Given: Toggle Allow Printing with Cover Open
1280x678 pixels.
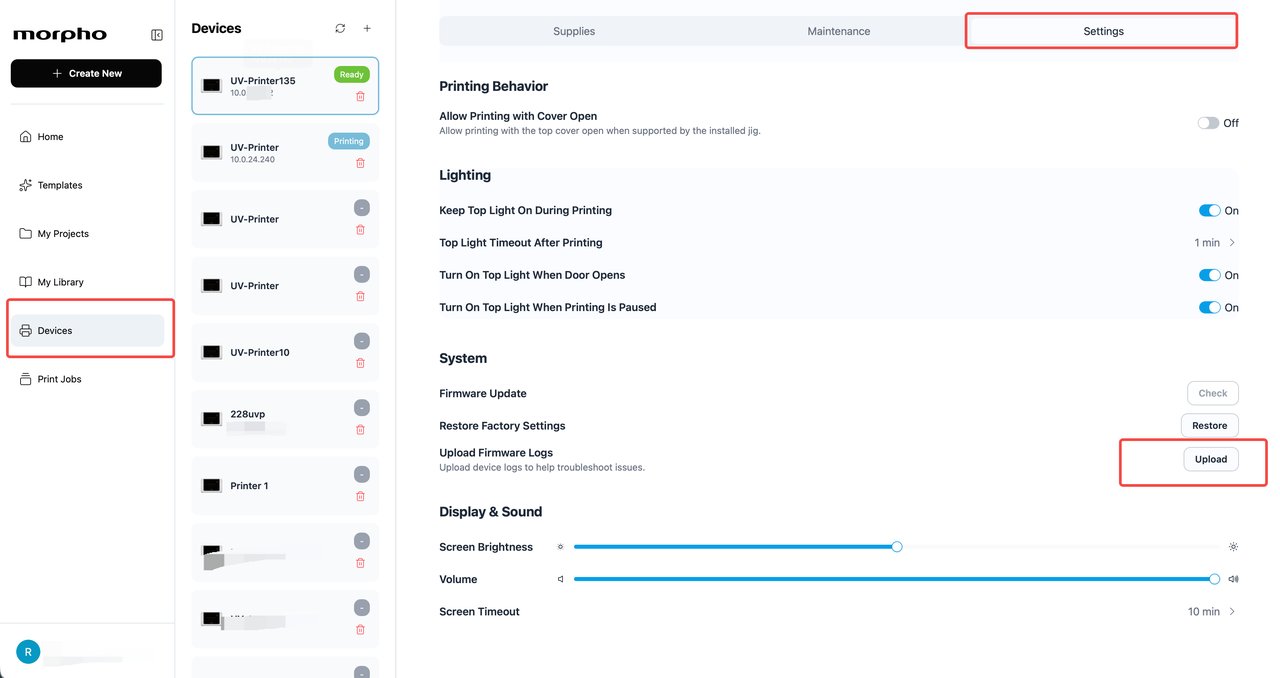Looking at the screenshot, I should pos(1208,123).
